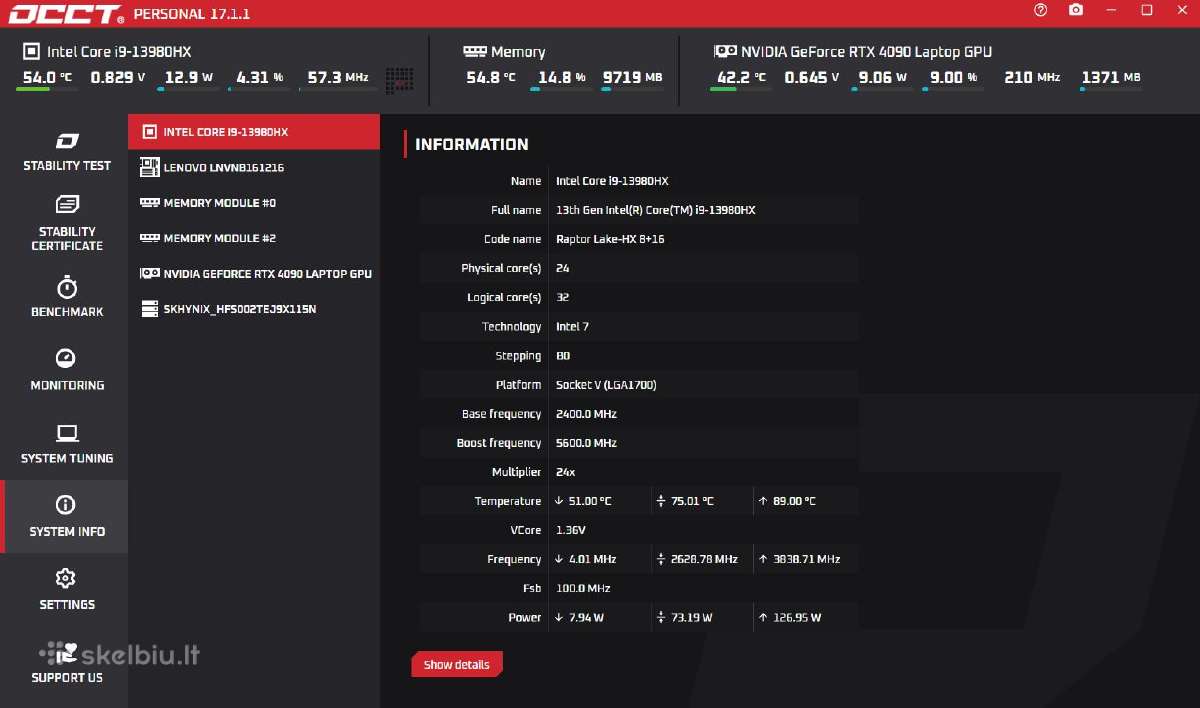Open the Stability Test section
1200x708 pixels.
pyautogui.click(x=67, y=152)
